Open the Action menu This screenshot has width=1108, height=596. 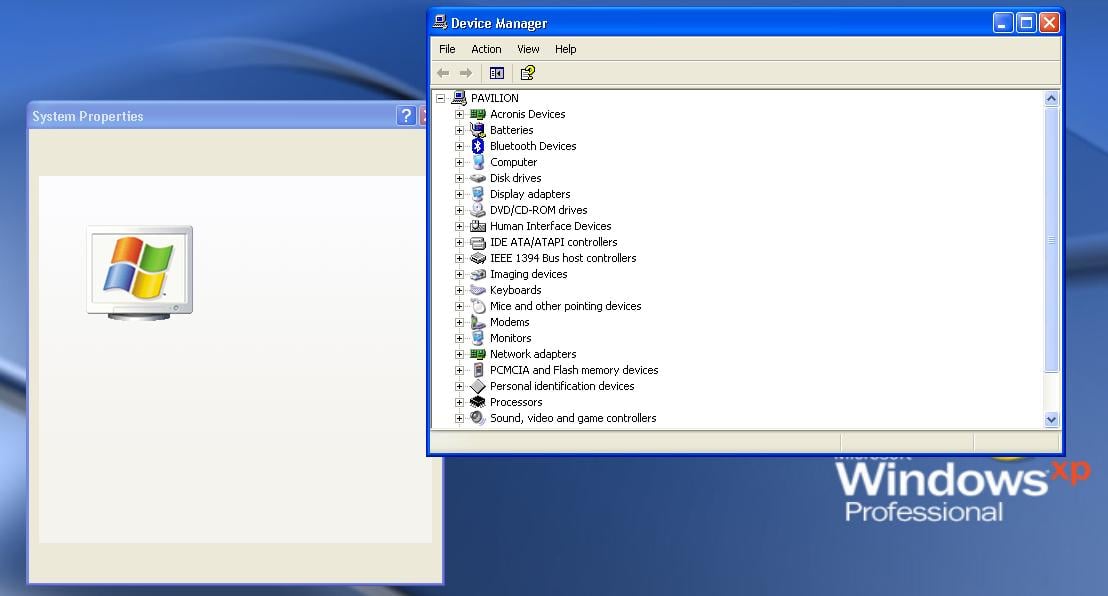click(486, 49)
